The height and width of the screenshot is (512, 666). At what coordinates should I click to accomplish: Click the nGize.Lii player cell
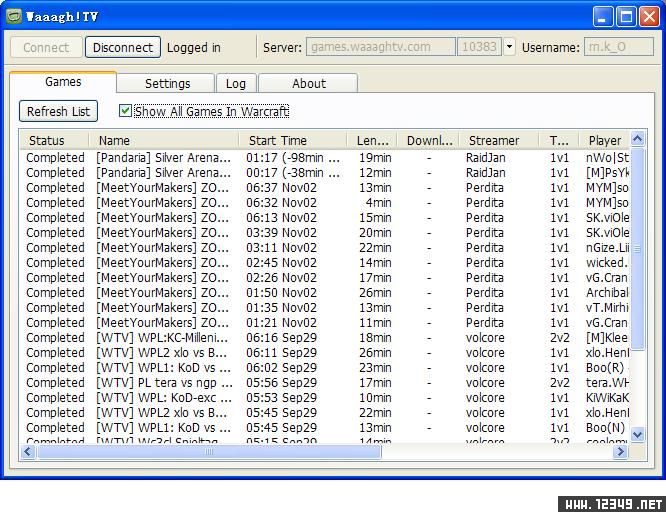point(607,248)
